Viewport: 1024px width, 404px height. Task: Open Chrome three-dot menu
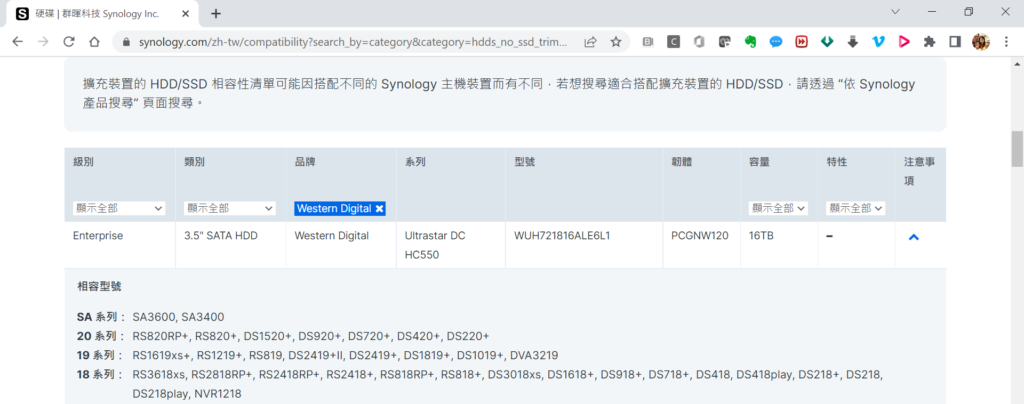[1004, 42]
